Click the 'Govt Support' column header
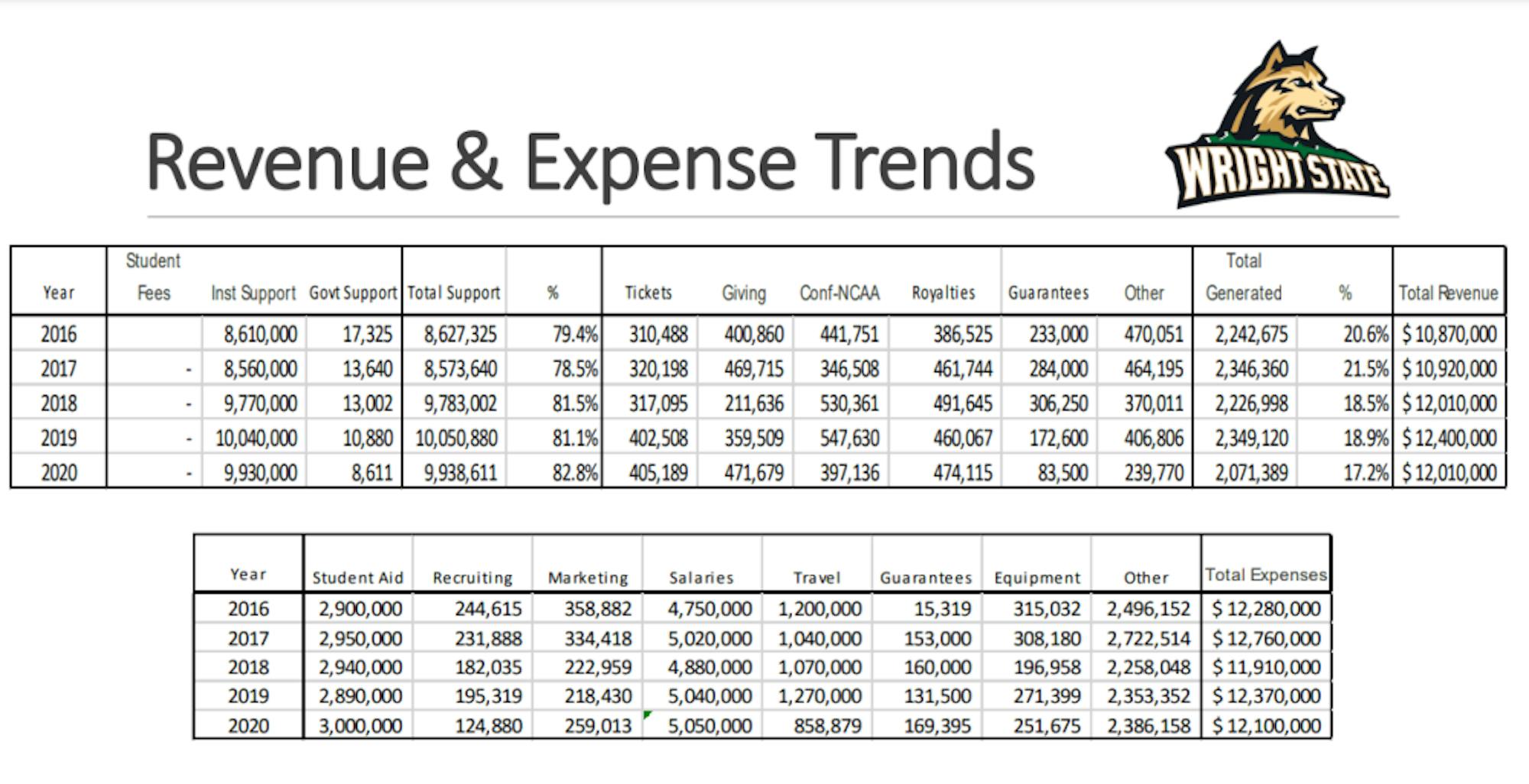The width and height of the screenshot is (1529, 784). (x=352, y=293)
